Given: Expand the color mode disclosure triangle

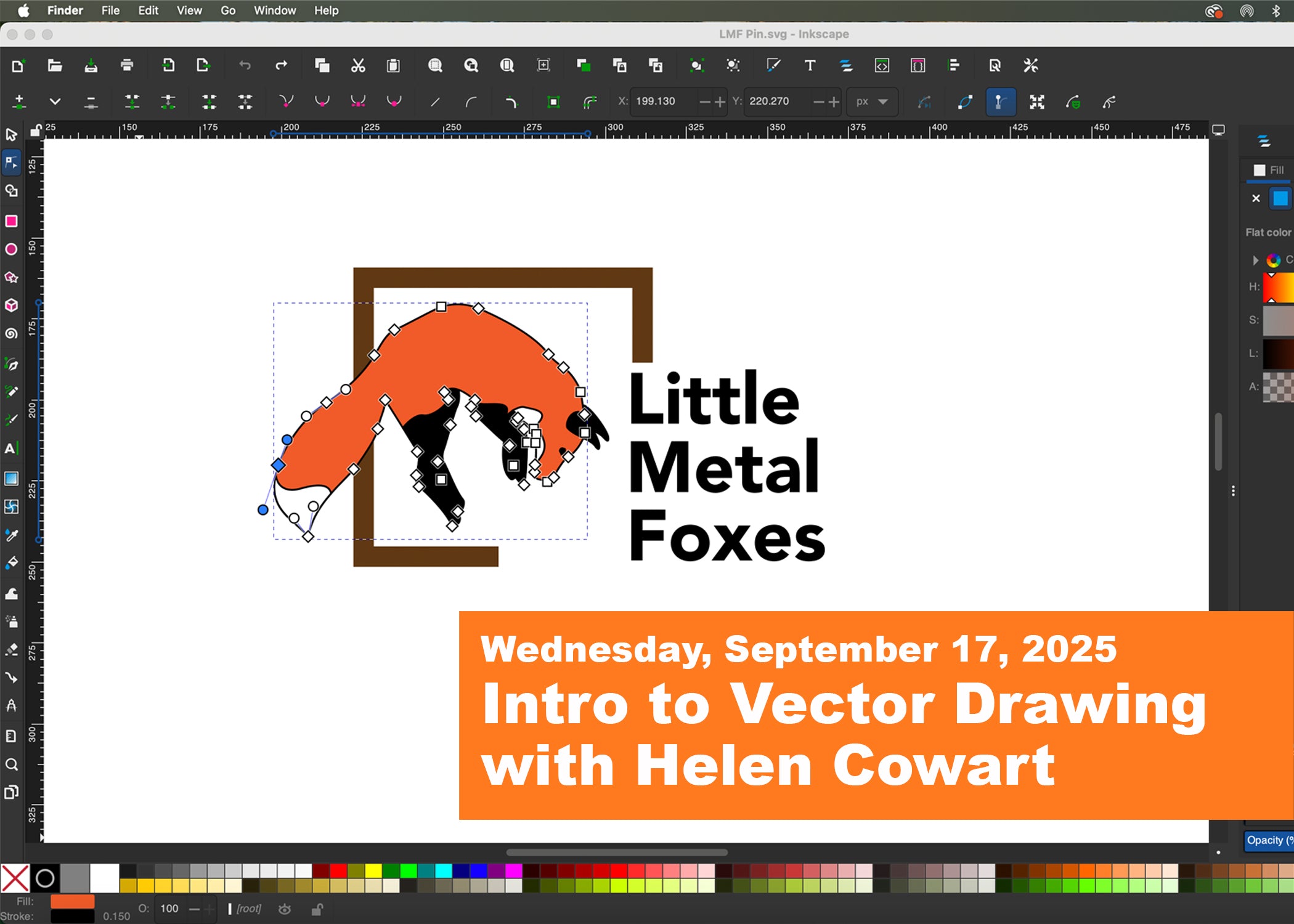Looking at the screenshot, I should [x=1255, y=260].
